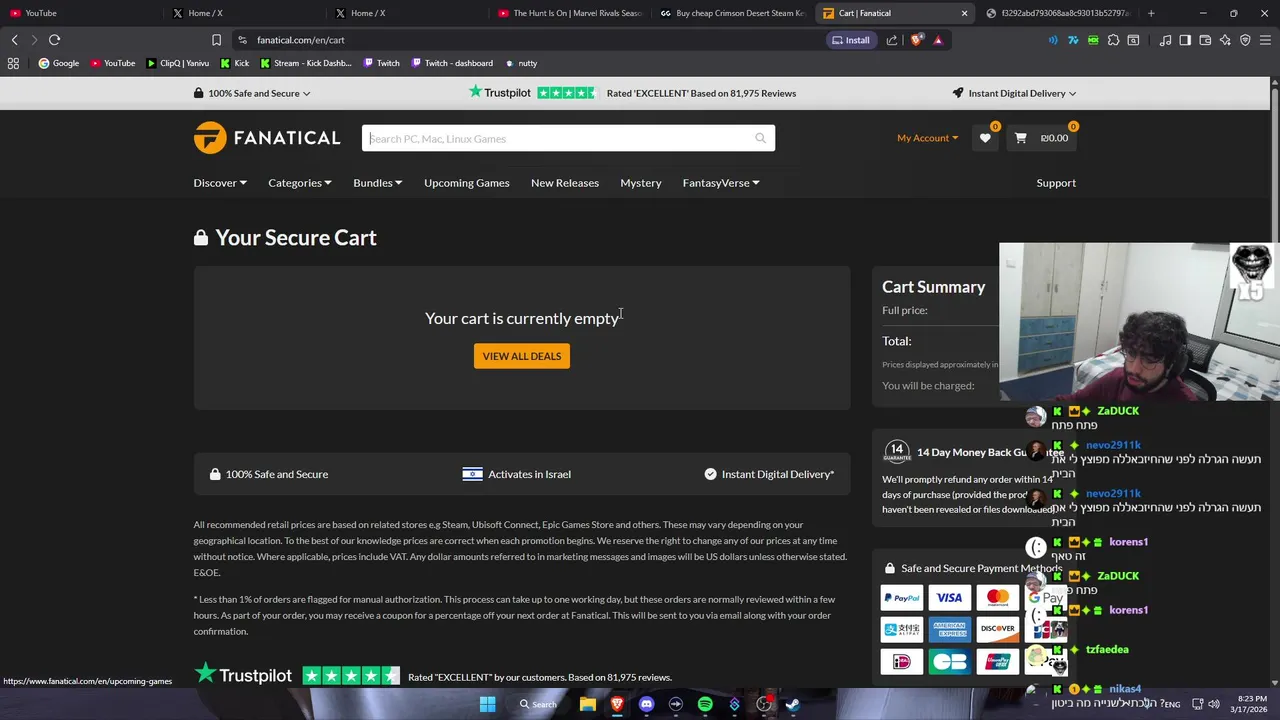The height and width of the screenshot is (720, 1280).
Task: Open the Brave Wallet icon
Action: [1205, 40]
